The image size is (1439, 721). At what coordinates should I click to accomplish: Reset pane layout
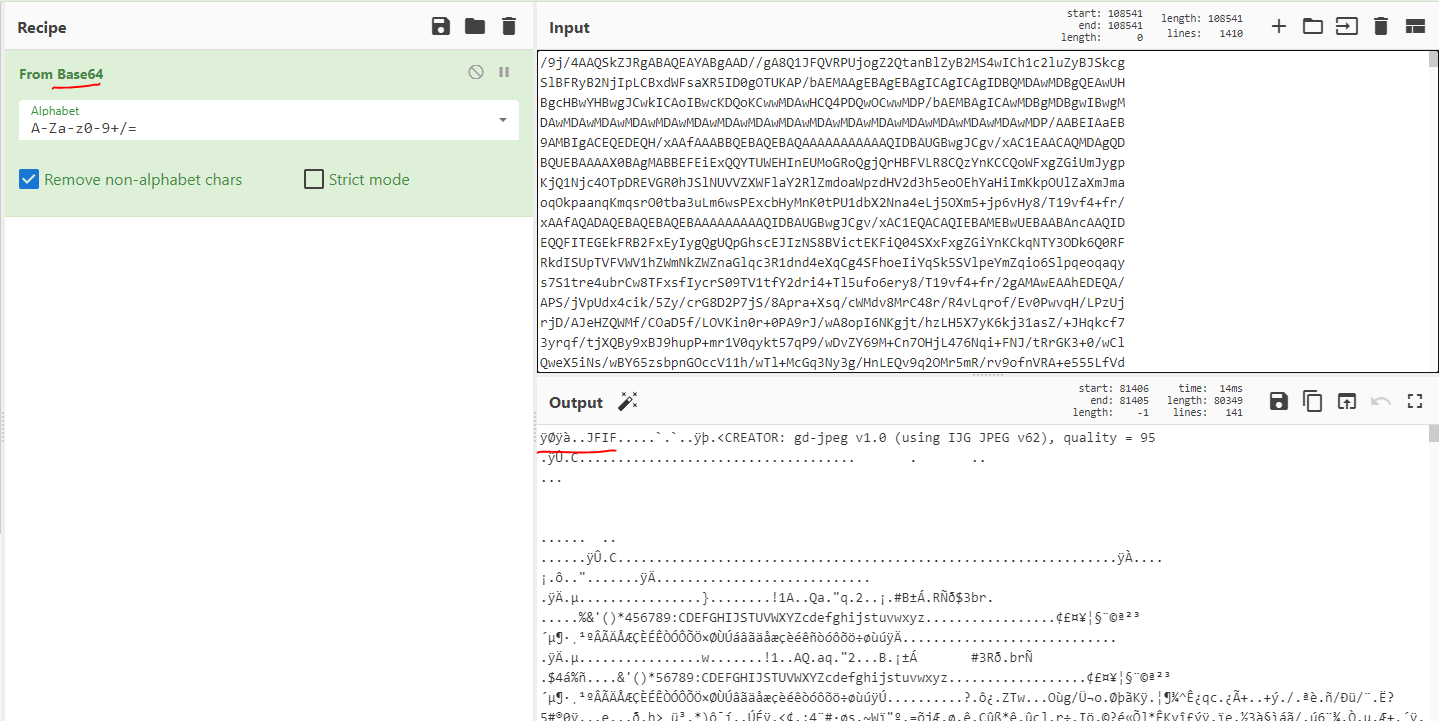[x=1415, y=27]
